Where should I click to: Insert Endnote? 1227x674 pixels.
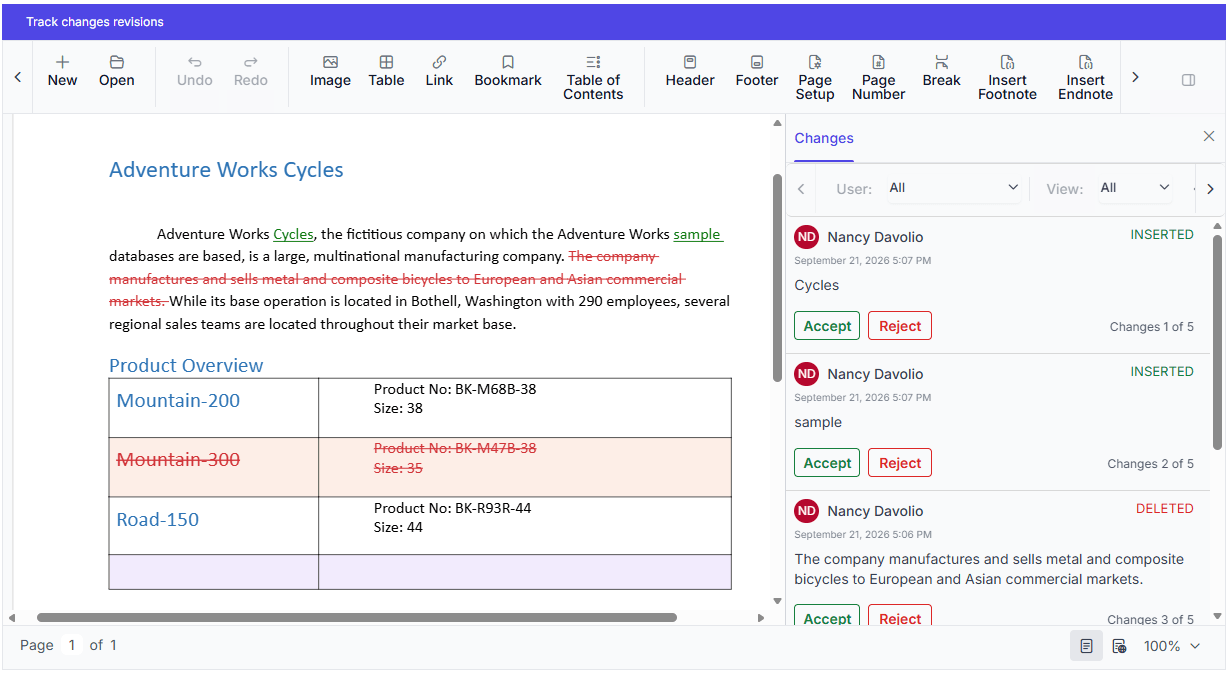1085,77
